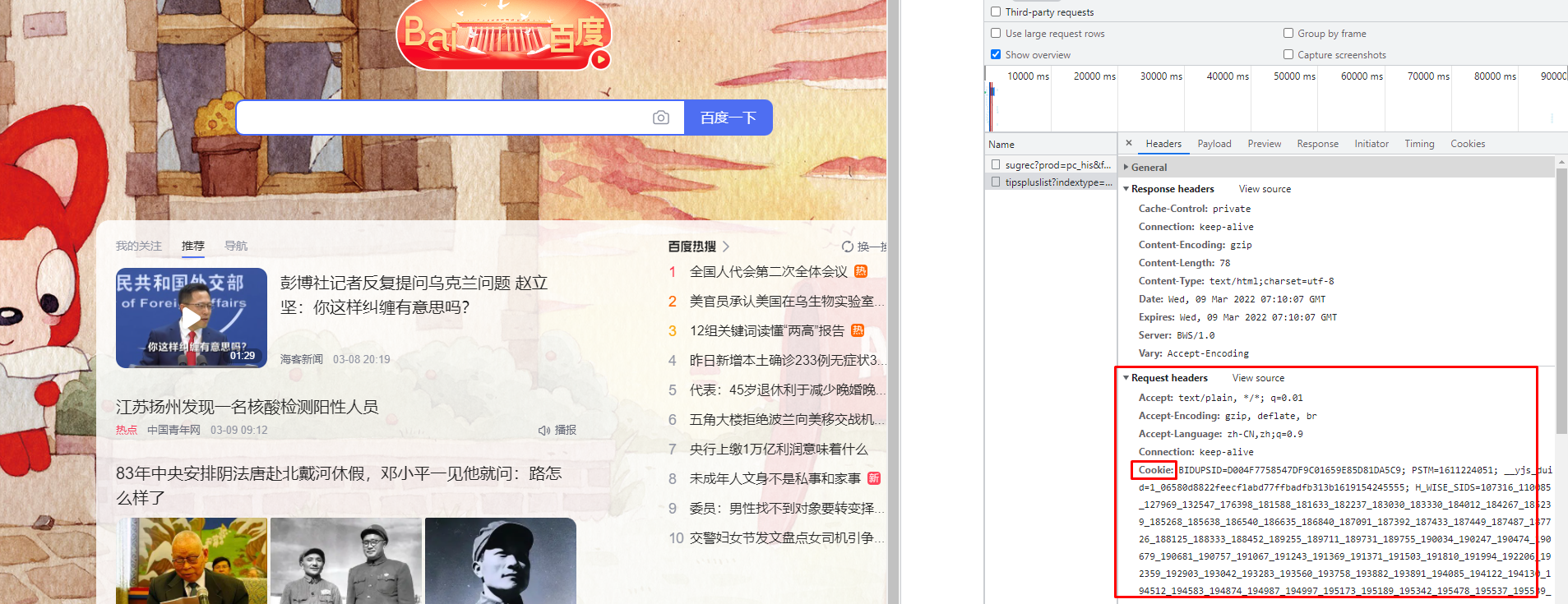
Task: Click the camera image search icon
Action: 660,118
